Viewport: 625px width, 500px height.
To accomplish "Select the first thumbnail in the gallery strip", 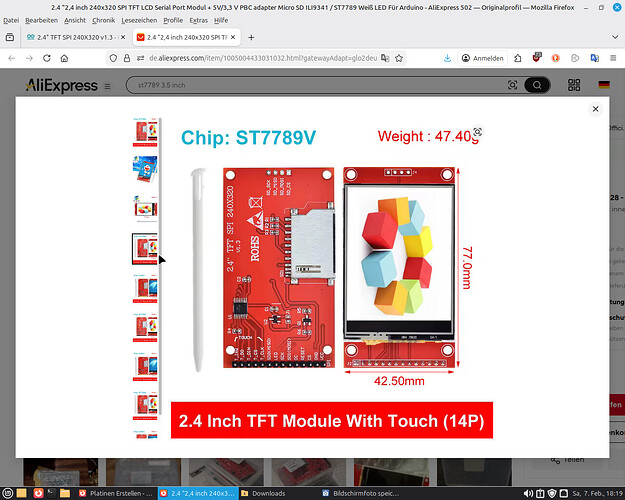I will (x=146, y=131).
